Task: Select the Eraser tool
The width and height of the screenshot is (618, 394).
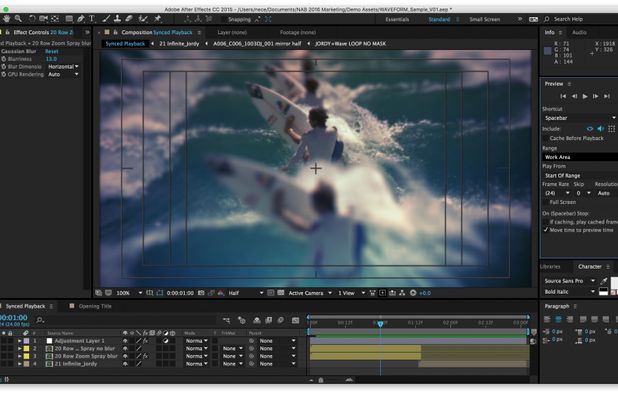Action: click(129, 19)
